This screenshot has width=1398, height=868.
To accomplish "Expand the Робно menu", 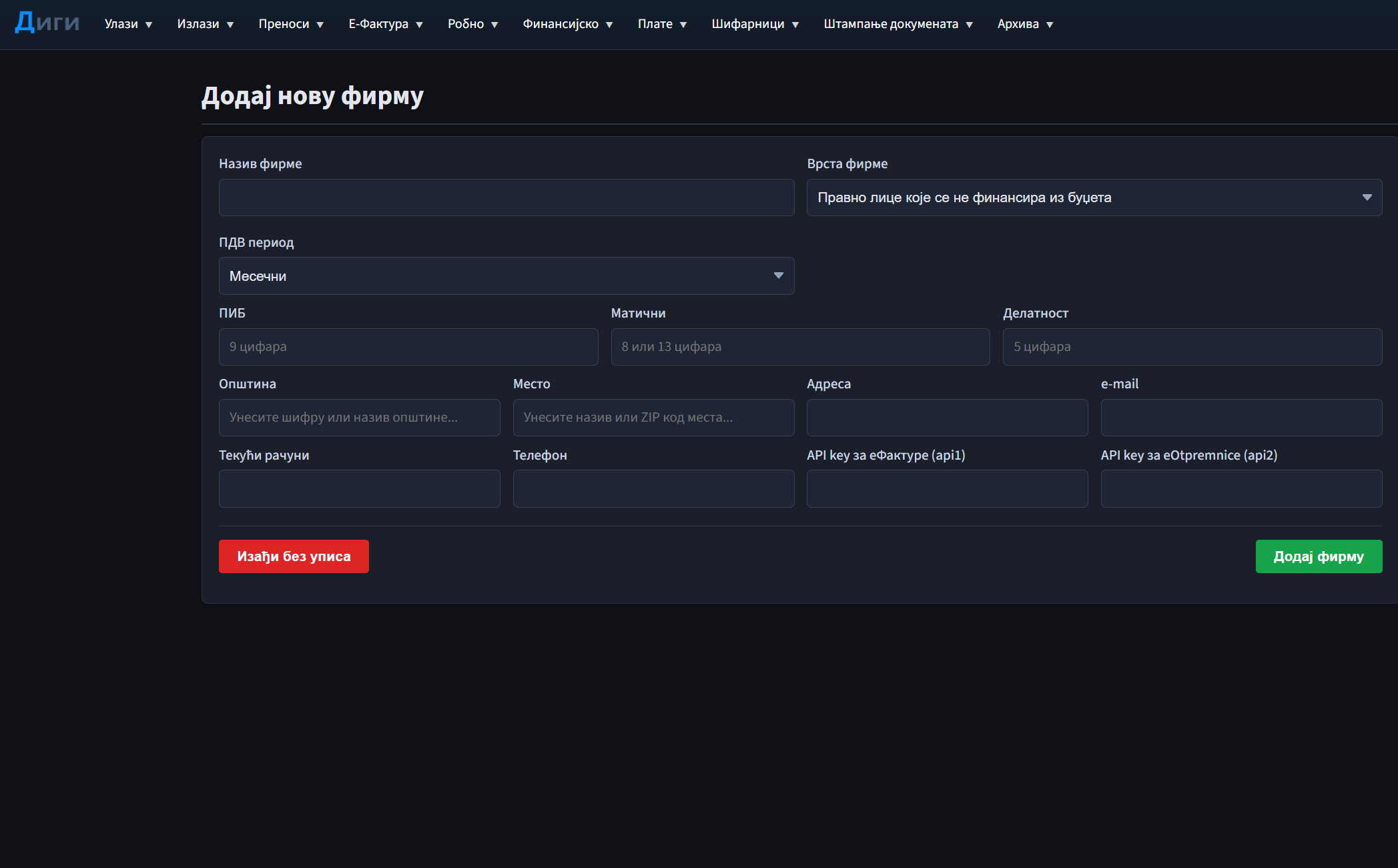I will point(473,24).
